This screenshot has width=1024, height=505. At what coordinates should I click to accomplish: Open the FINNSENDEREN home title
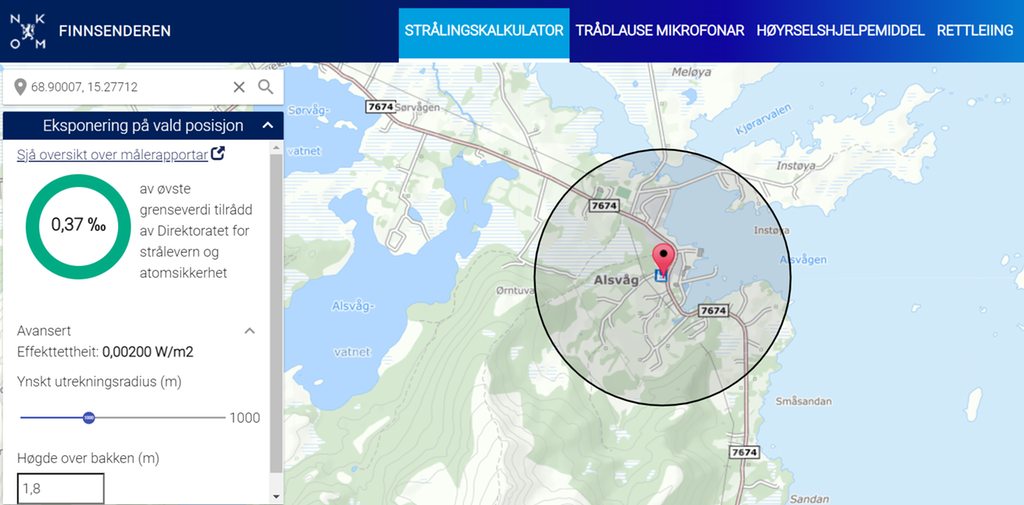[115, 31]
